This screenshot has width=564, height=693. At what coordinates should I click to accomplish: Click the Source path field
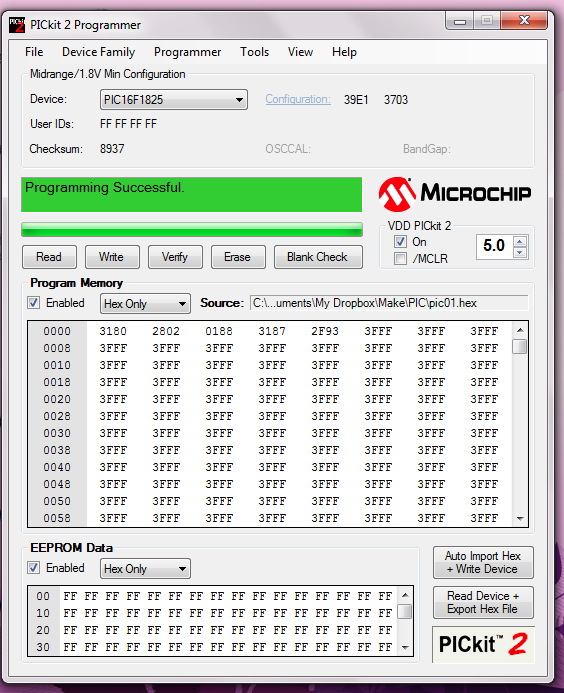coord(389,303)
